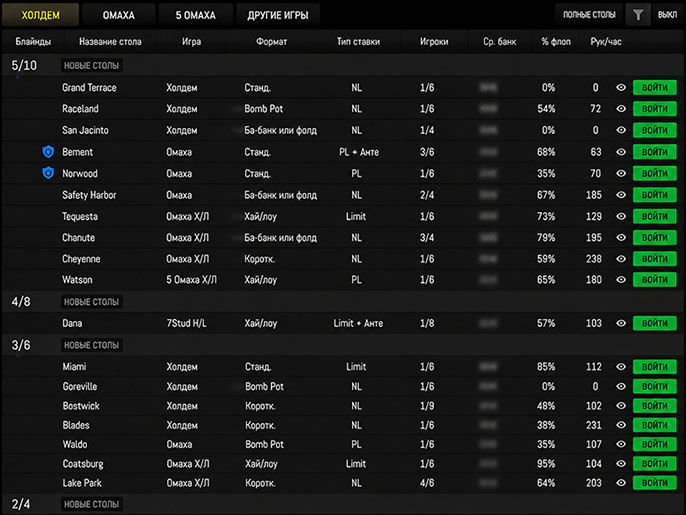686x515 pixels.
Task: Click ВОЙТИ for San Jacinto
Action: [x=654, y=130]
